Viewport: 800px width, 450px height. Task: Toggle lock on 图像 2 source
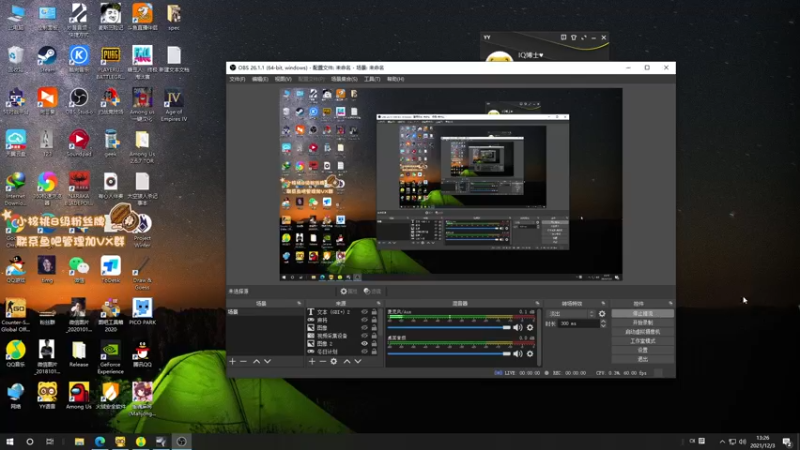coord(374,344)
